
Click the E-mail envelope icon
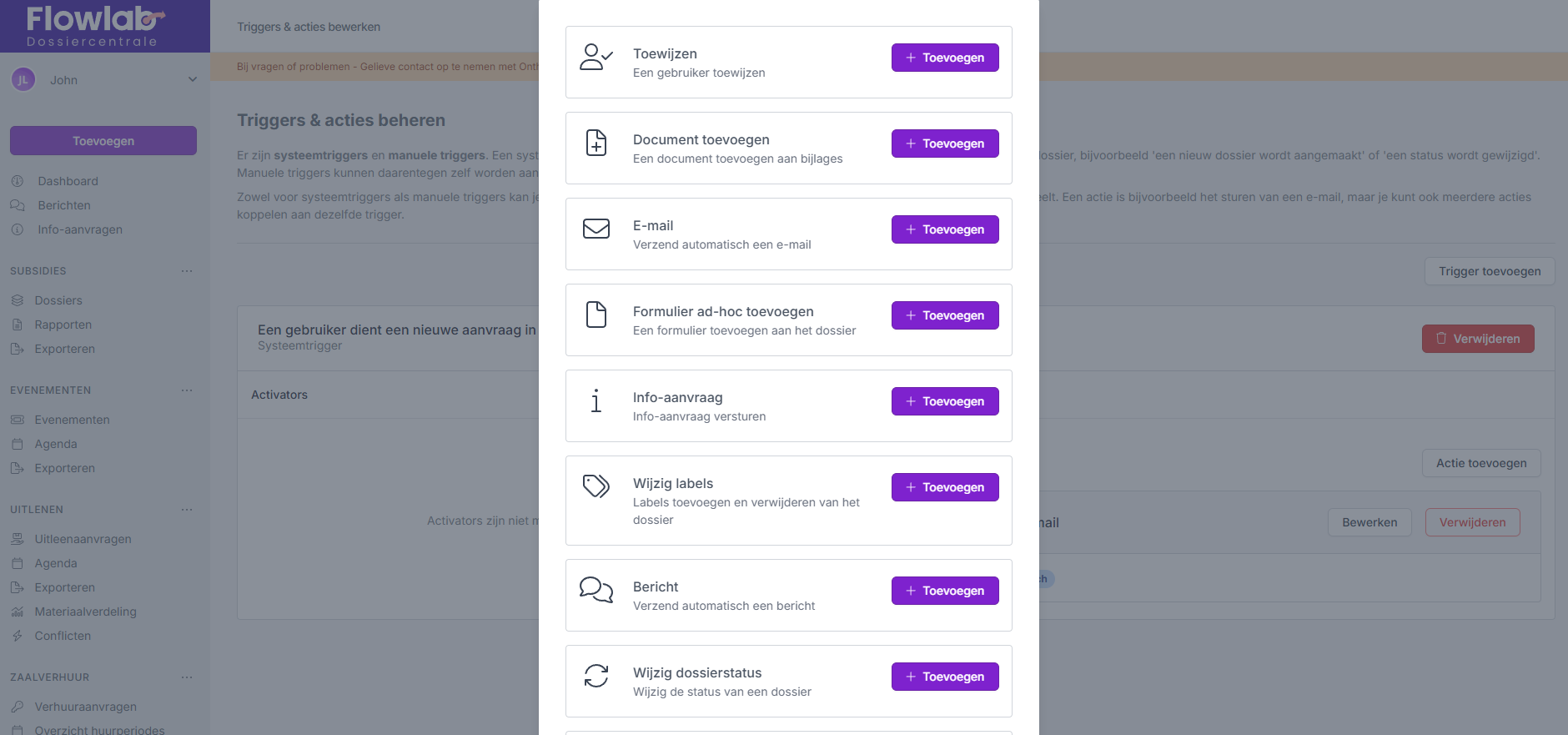click(x=596, y=229)
